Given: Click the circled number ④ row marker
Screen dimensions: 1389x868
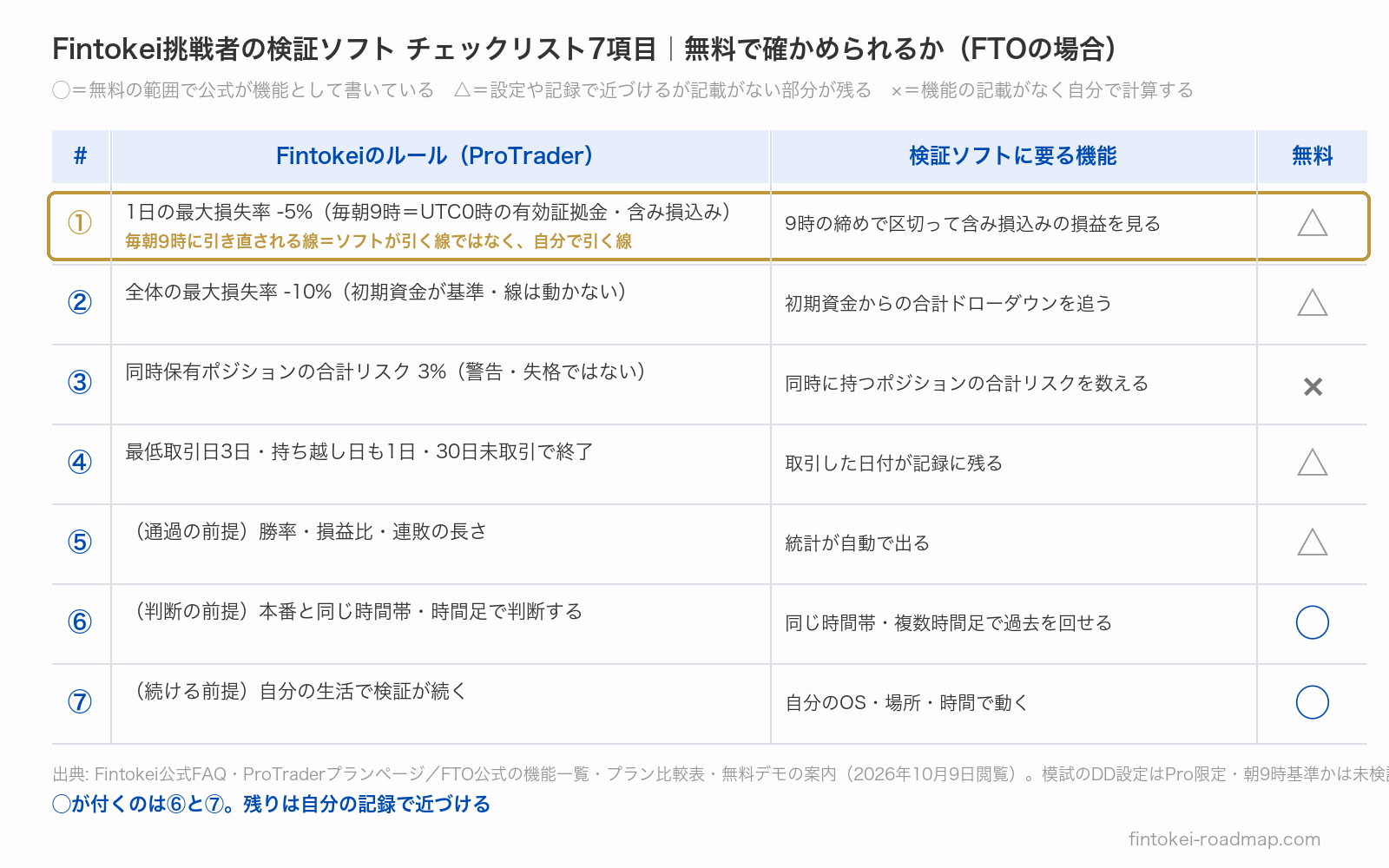Looking at the screenshot, I should pos(80,462).
